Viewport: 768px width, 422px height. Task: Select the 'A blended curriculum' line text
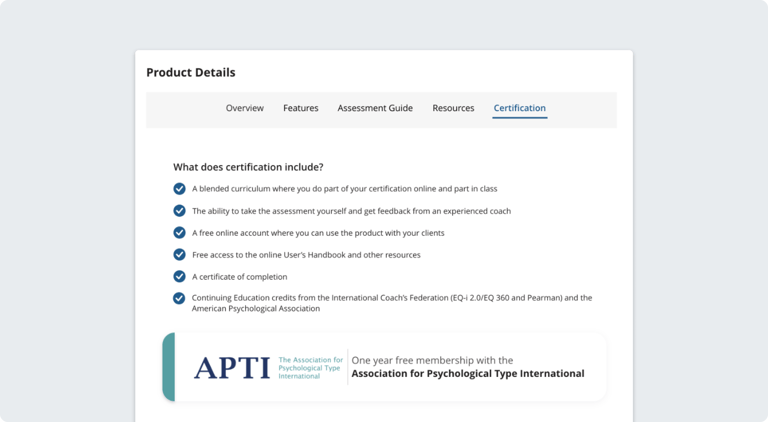[x=344, y=189]
